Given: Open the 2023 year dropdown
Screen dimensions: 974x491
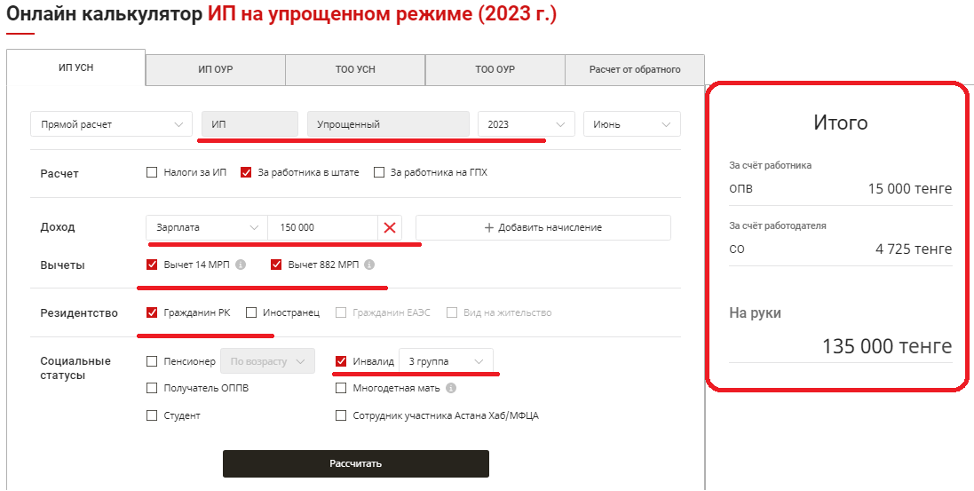Looking at the screenshot, I should pyautogui.click(x=526, y=124).
